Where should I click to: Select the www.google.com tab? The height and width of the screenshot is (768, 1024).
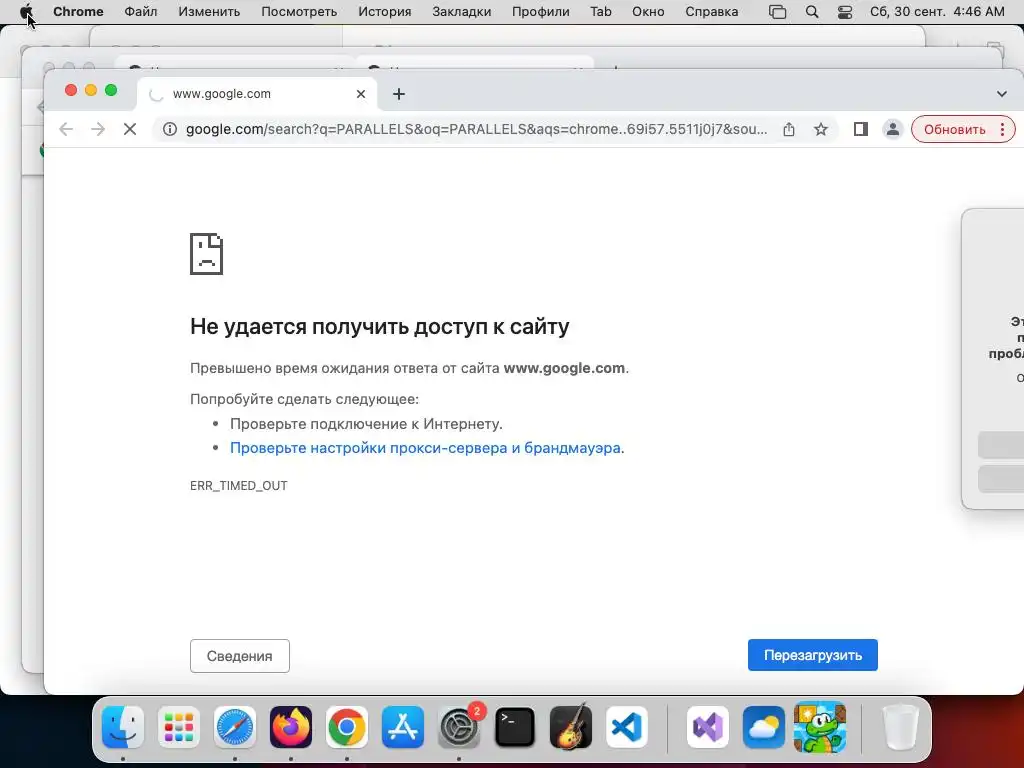coord(257,94)
